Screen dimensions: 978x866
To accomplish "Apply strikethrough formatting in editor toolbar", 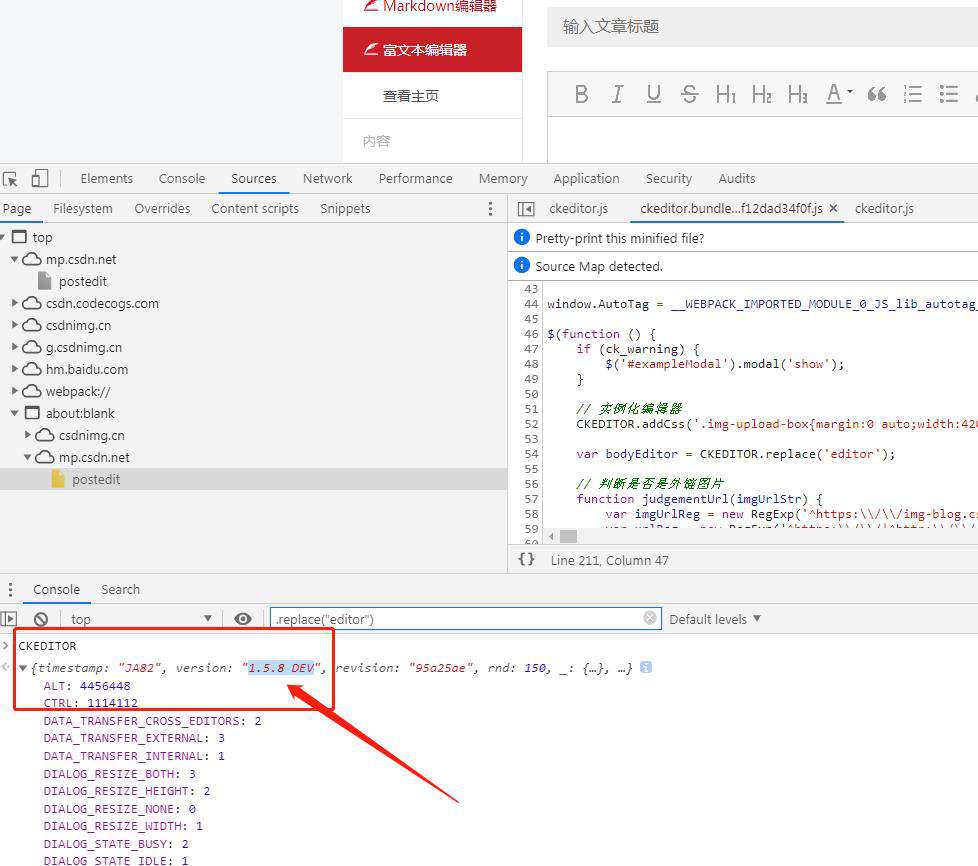I will click(x=689, y=94).
